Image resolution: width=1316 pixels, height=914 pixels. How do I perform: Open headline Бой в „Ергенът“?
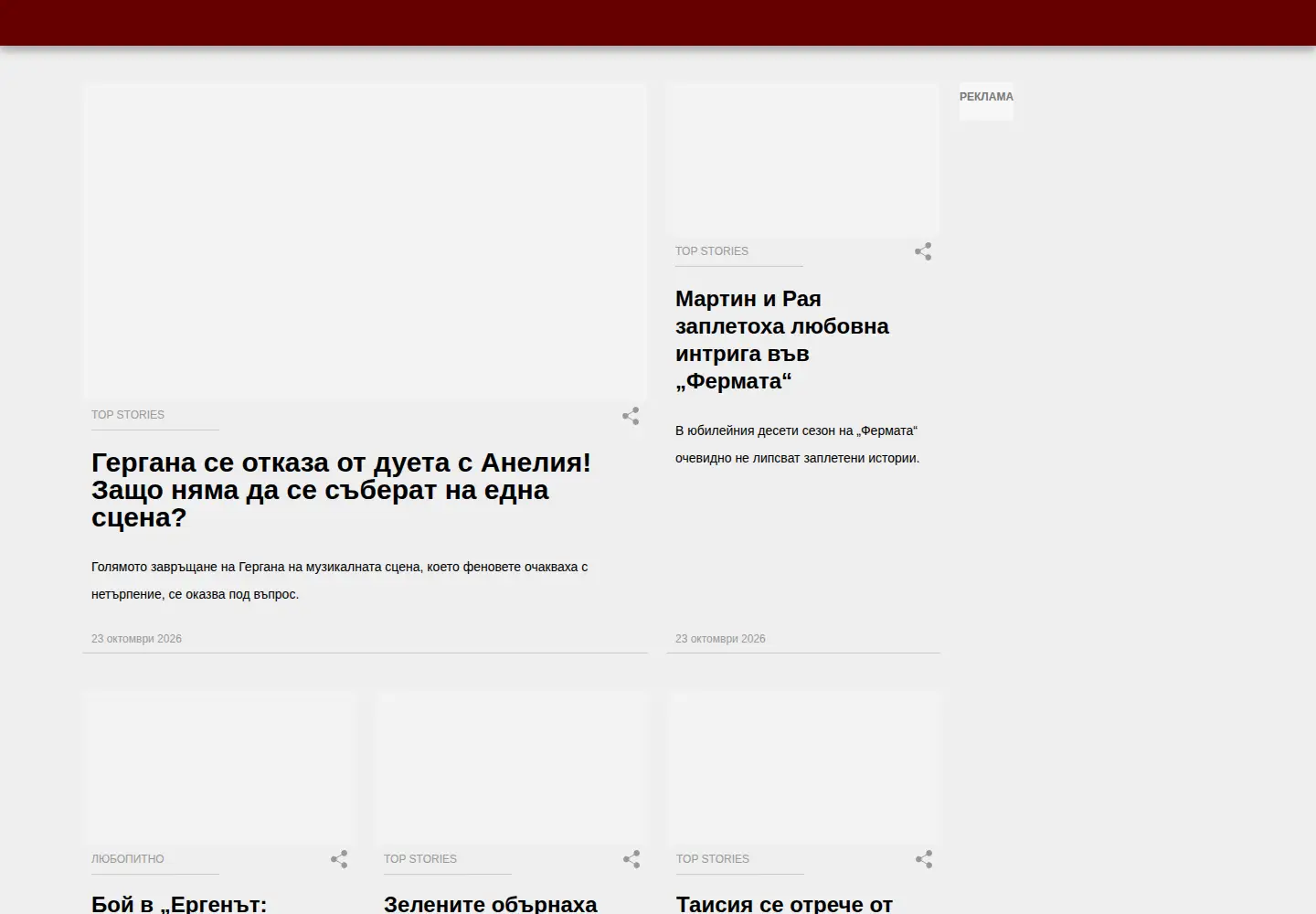coord(179,904)
